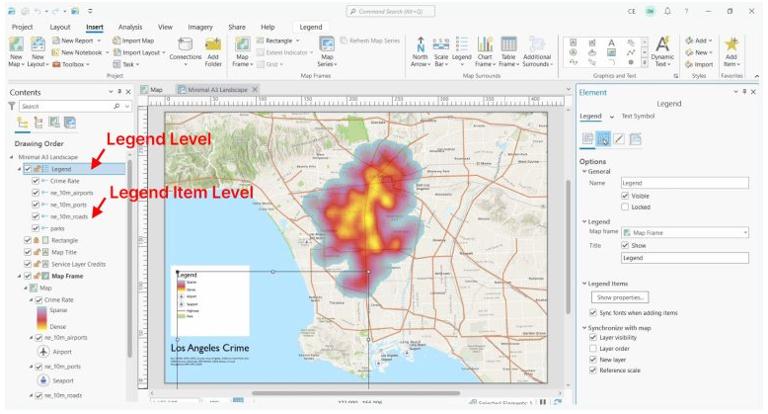Click the Import Layout button
Viewport: 768px width, 414px height.
click(x=140, y=52)
